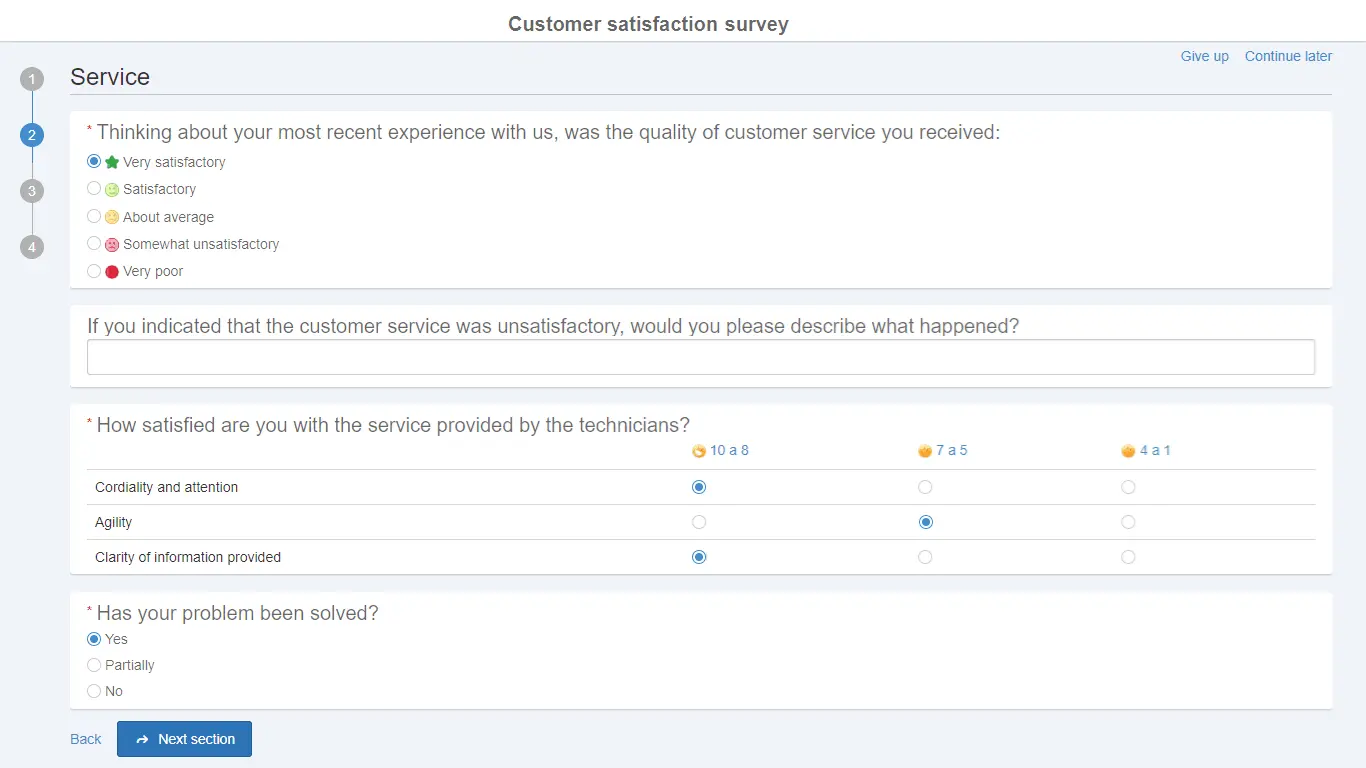Click the Next section button

tap(184, 739)
